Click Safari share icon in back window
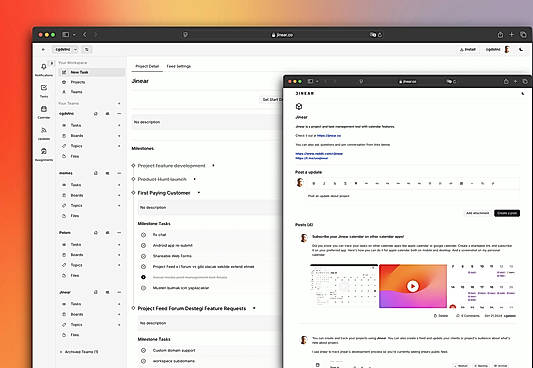This screenshot has height=368, width=533. (500, 35)
